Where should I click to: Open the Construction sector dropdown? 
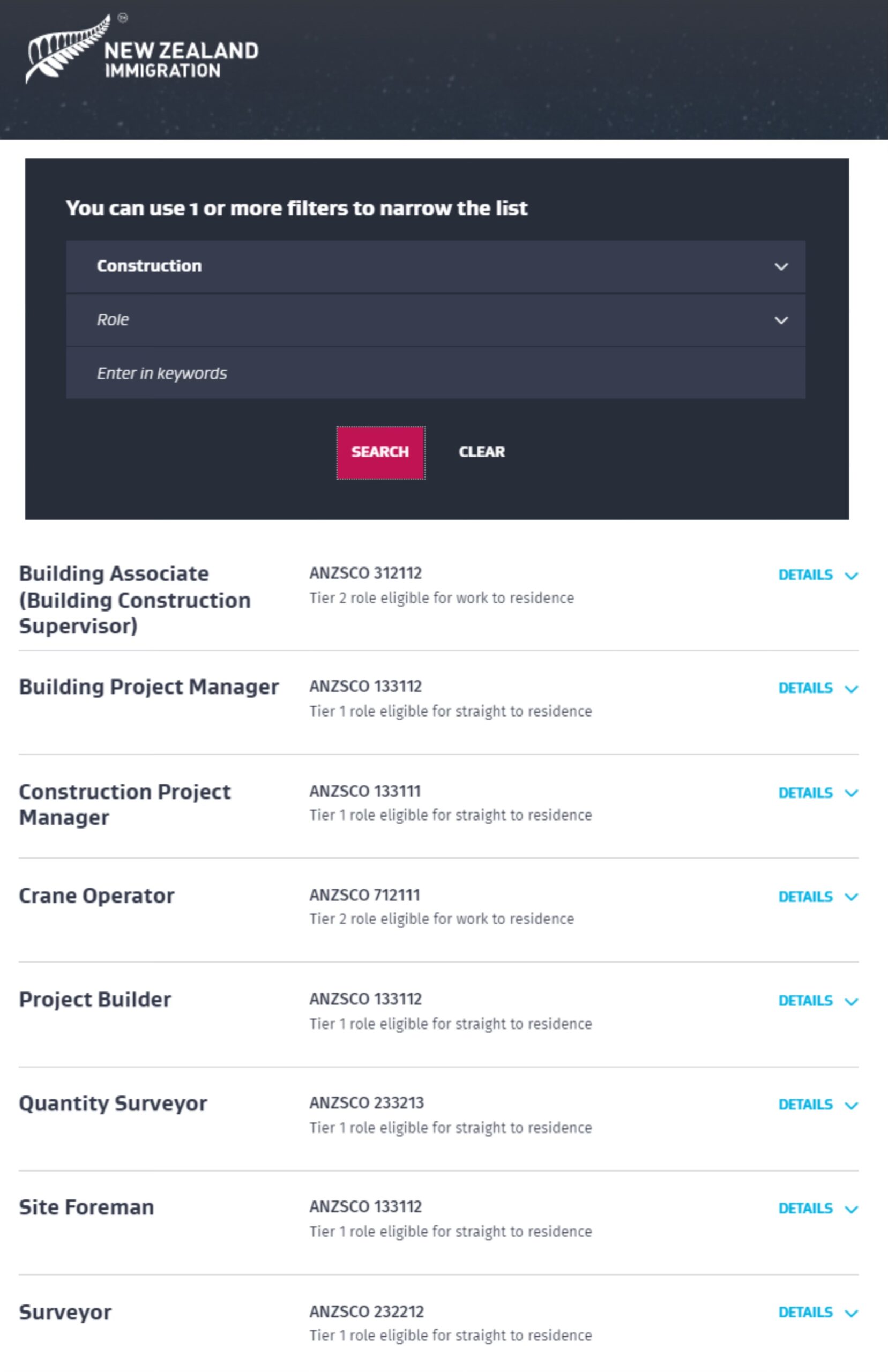point(435,266)
